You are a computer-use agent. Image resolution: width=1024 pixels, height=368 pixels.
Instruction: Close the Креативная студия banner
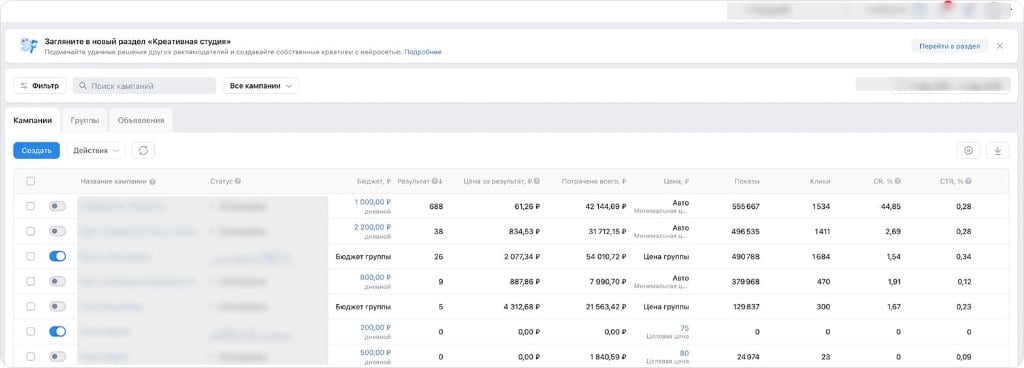click(1000, 46)
